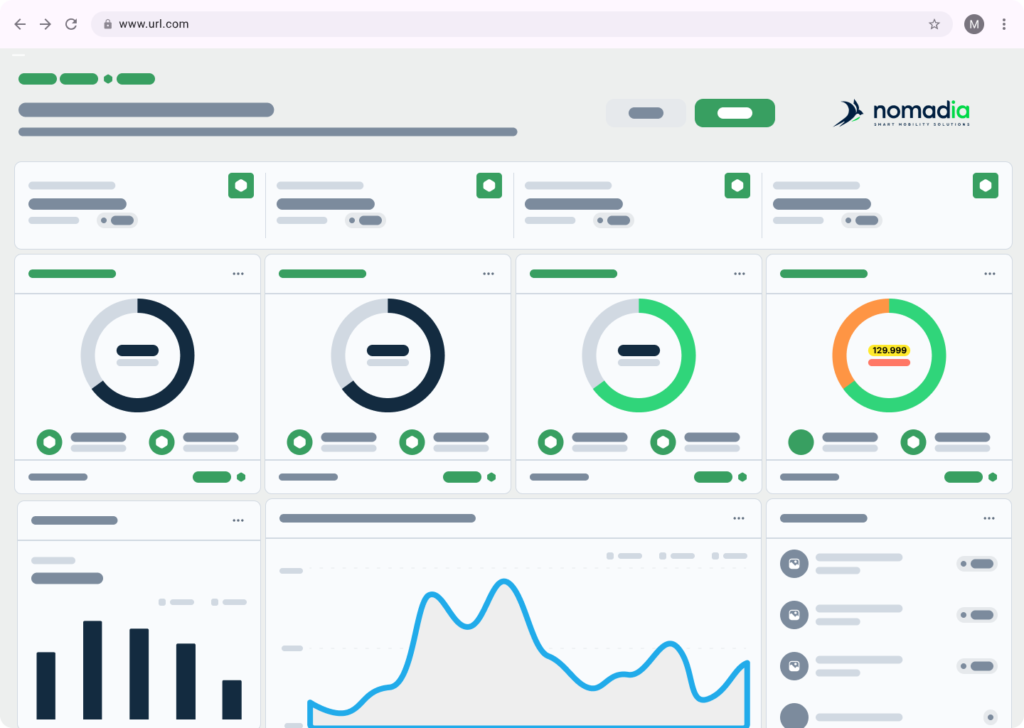Toggle the orange legend indicator on the orange donut card
The height and width of the screenshot is (728, 1024).
(x=800, y=441)
